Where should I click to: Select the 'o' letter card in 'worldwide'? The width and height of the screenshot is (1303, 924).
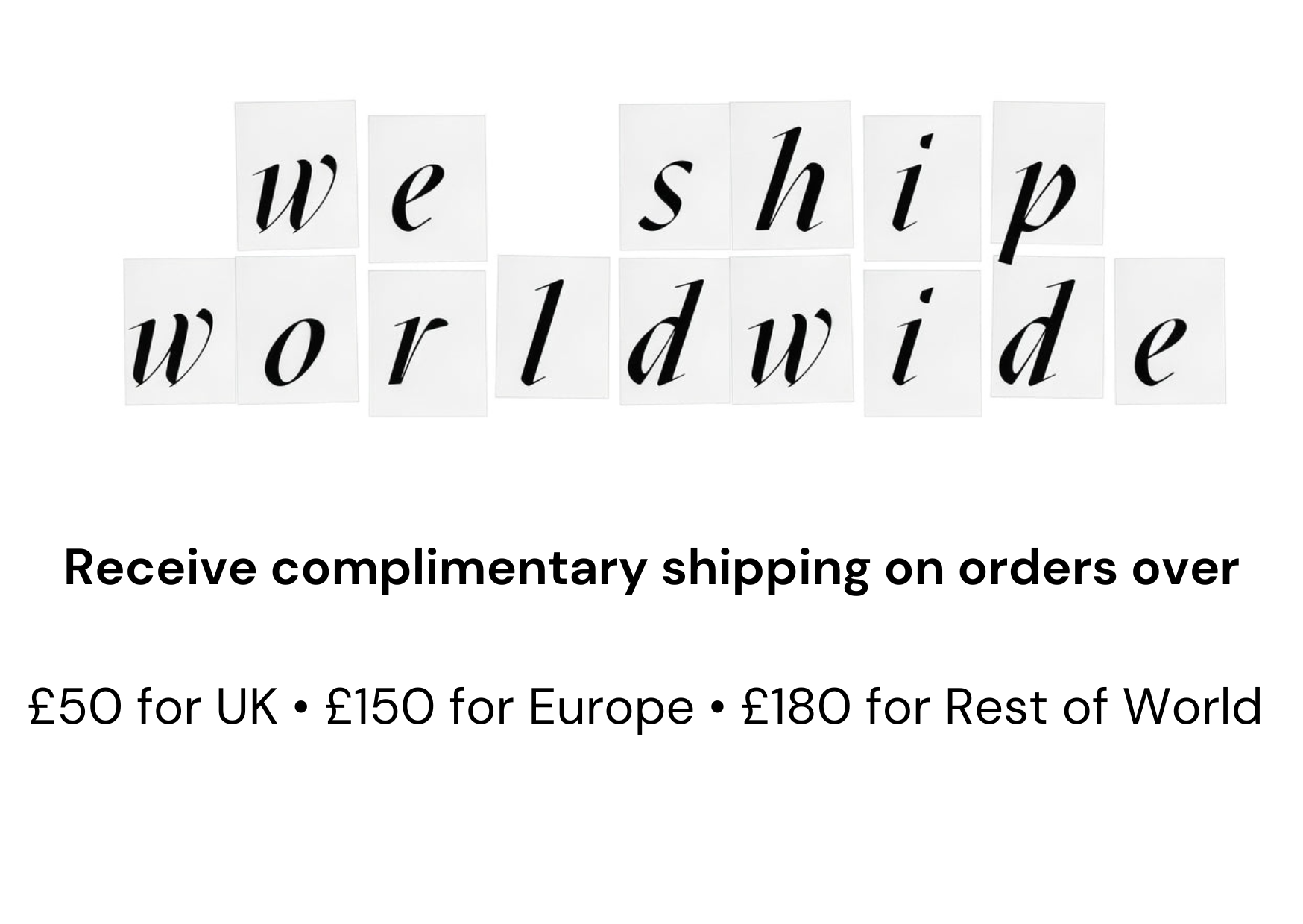point(297,330)
